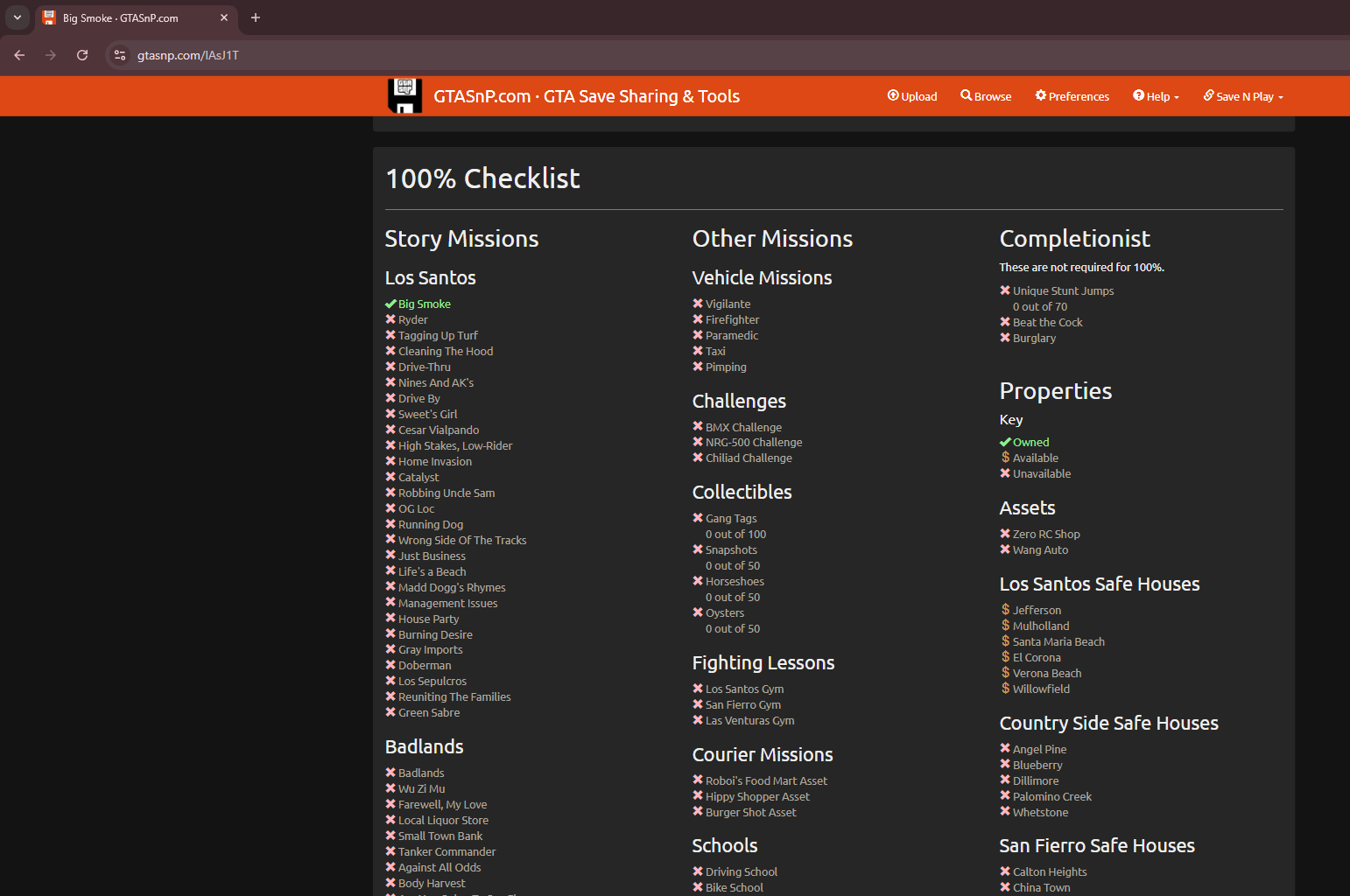Viewport: 1350px width, 896px height.
Task: Click "Horseshoes" under Collectibles
Action: click(x=735, y=581)
